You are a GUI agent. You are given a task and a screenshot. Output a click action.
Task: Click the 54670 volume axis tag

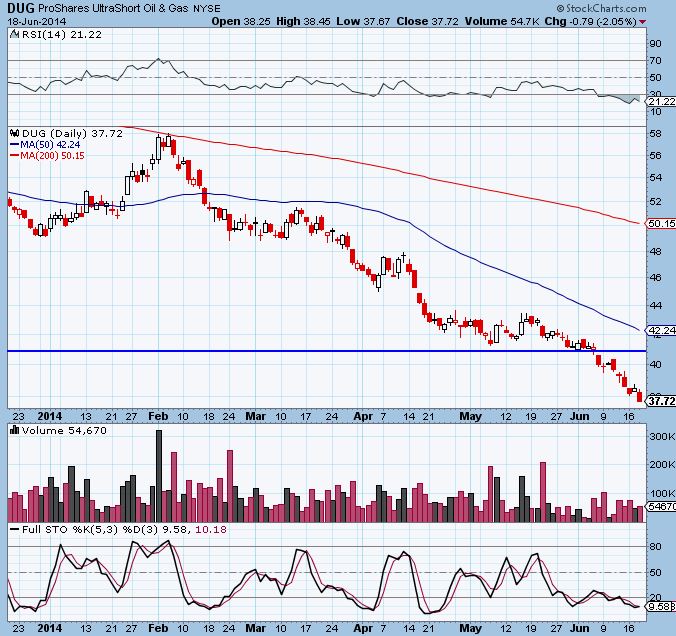pos(660,506)
